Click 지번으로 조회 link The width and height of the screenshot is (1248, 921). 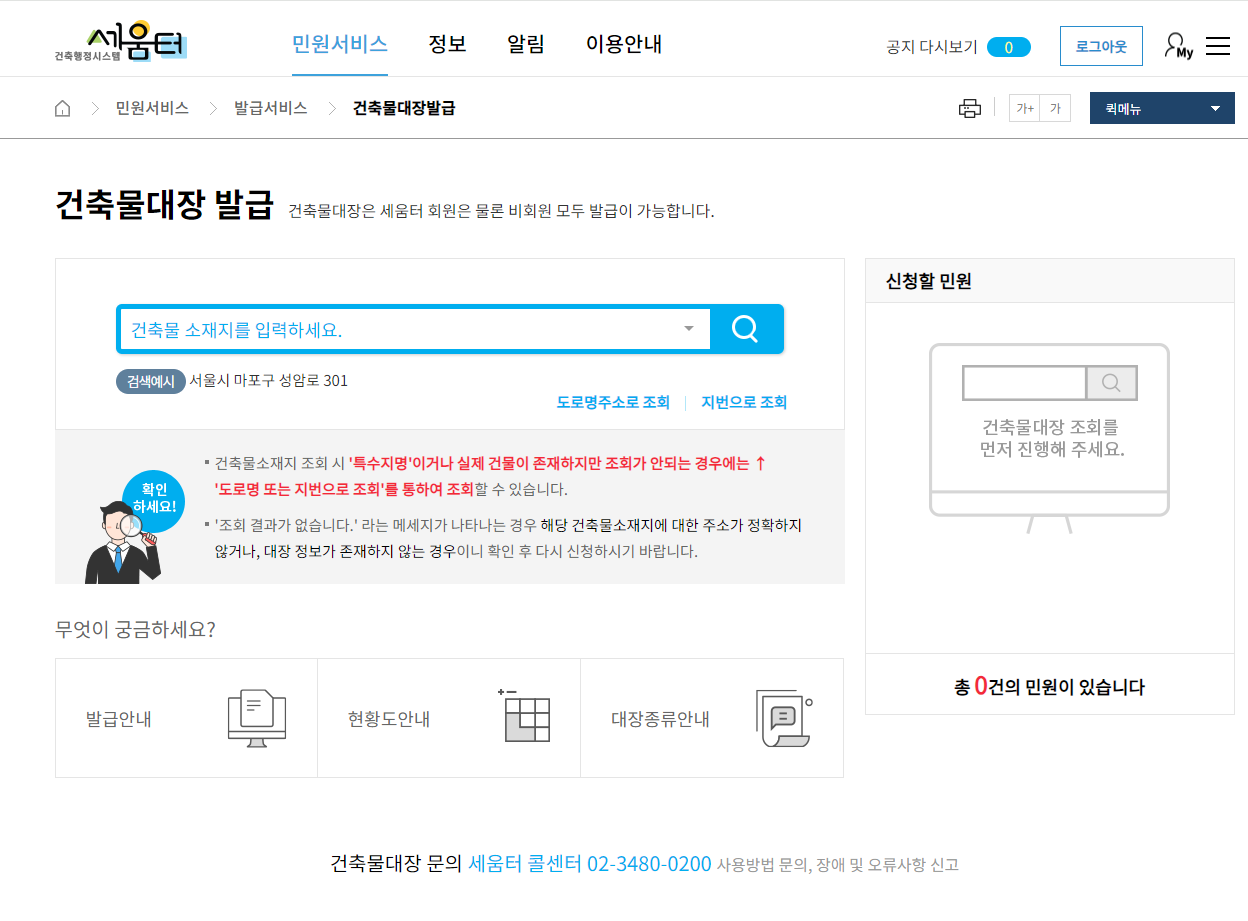(x=744, y=402)
